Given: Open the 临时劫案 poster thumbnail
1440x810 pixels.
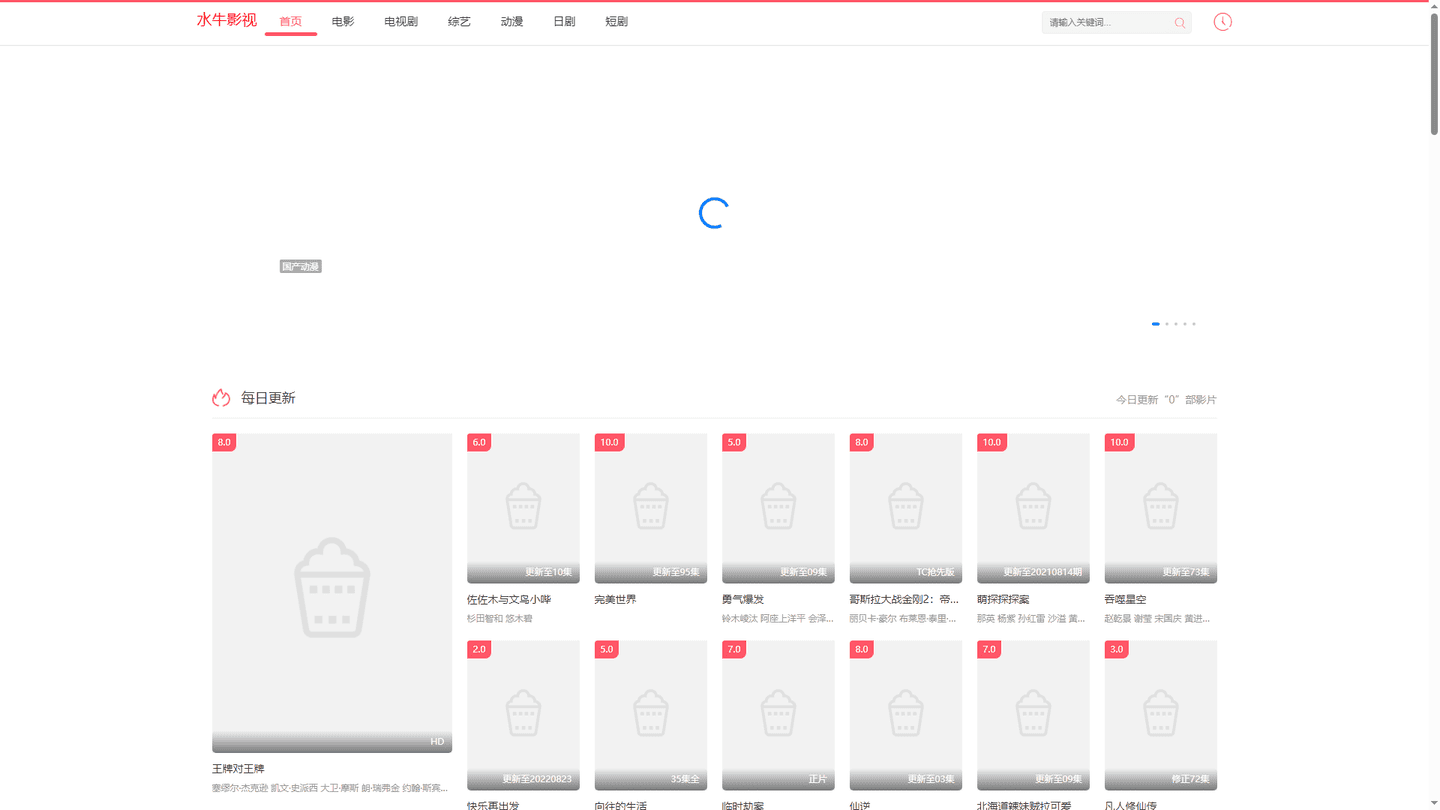Looking at the screenshot, I should coord(778,715).
